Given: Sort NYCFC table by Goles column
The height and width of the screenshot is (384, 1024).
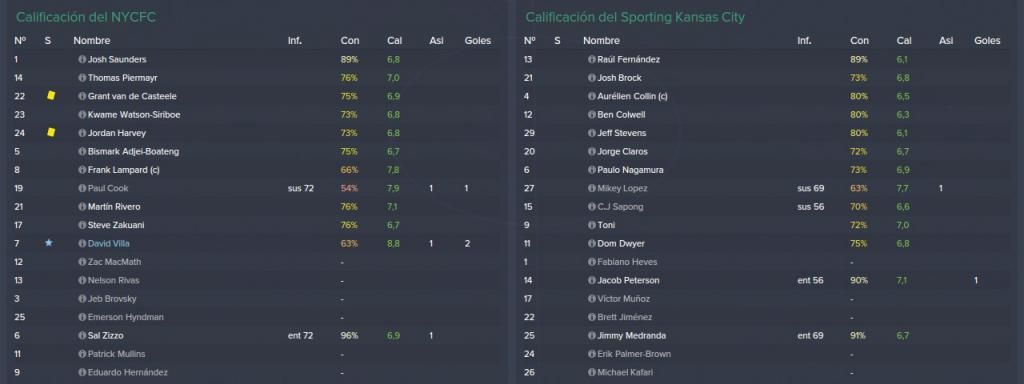Looking at the screenshot, I should [477, 40].
